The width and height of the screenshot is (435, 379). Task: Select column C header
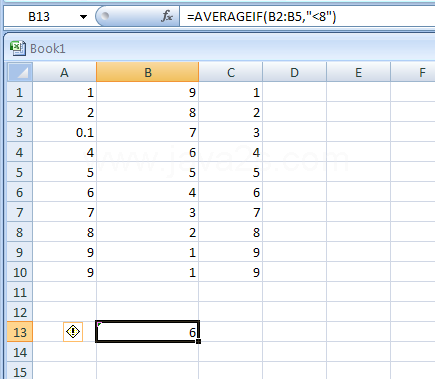(231, 72)
